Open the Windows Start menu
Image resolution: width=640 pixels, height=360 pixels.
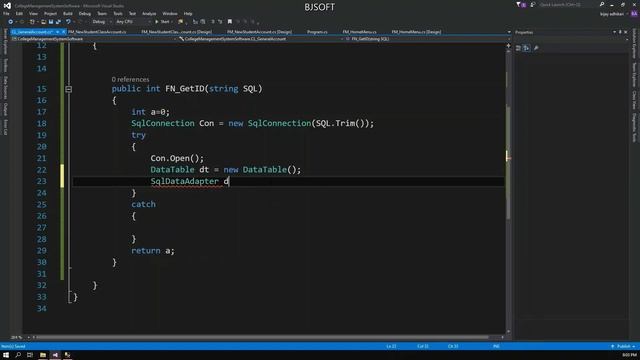tap(6, 355)
